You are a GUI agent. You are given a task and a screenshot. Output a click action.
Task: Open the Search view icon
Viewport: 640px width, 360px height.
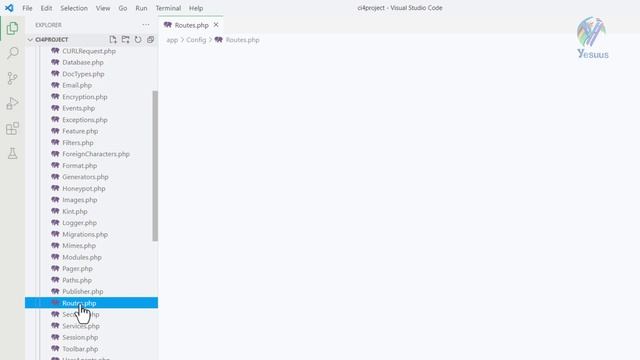coord(12,53)
